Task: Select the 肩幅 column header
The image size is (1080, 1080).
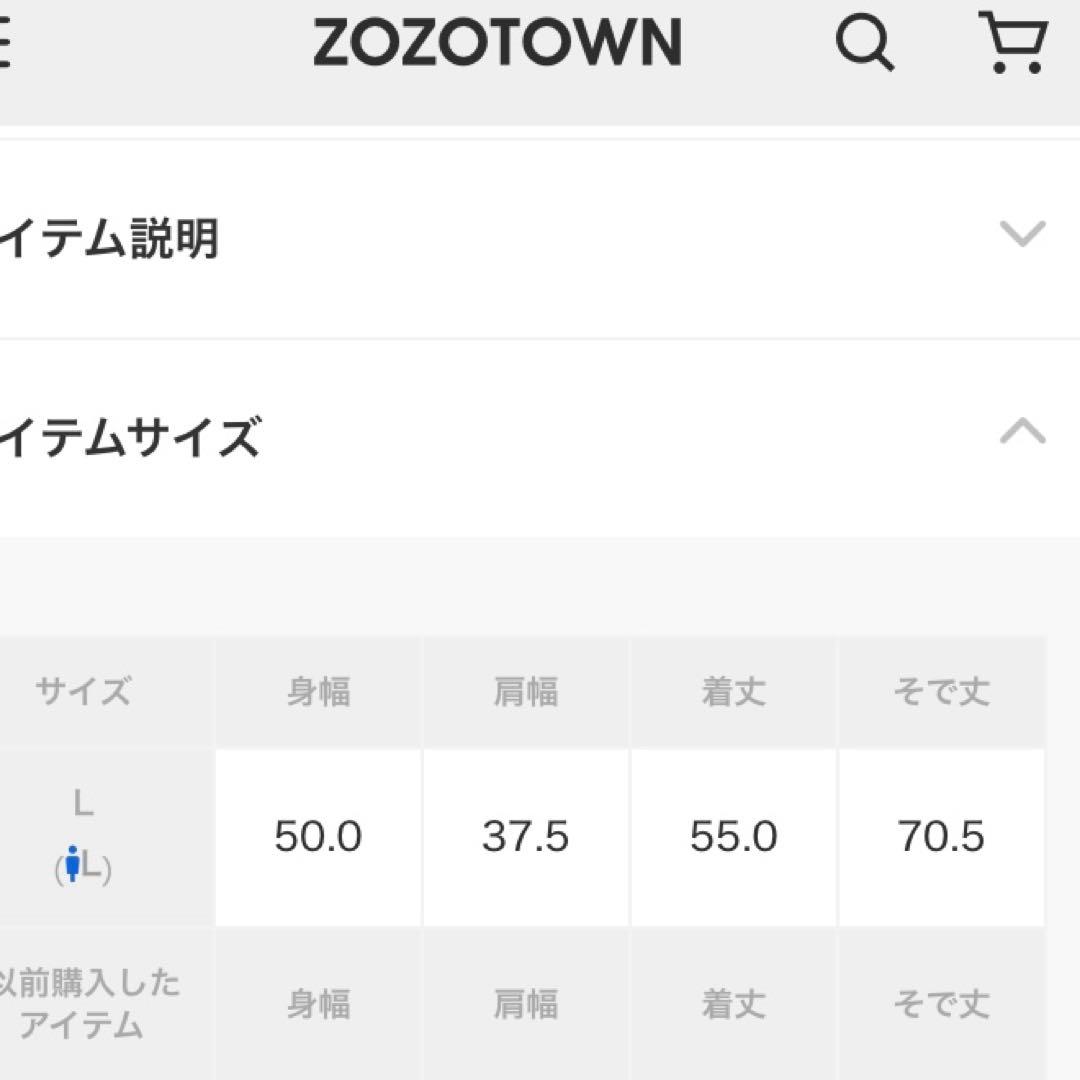Action: [526, 692]
